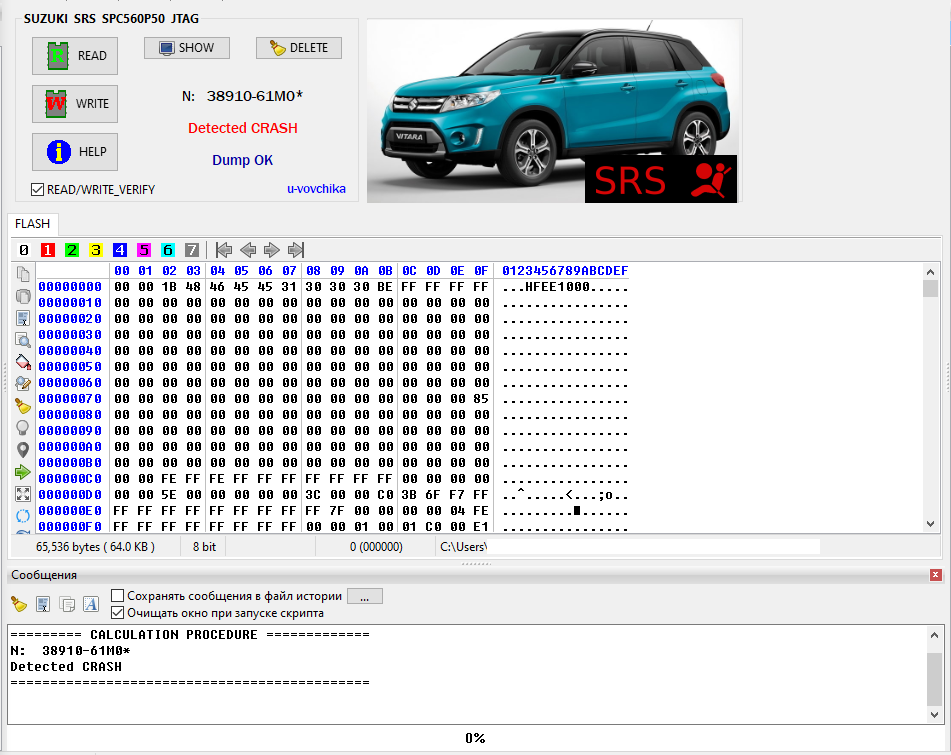Screen dimensions: 951x755
Task: Click the paint bucket fill icon
Action: pyautogui.click(x=23, y=362)
